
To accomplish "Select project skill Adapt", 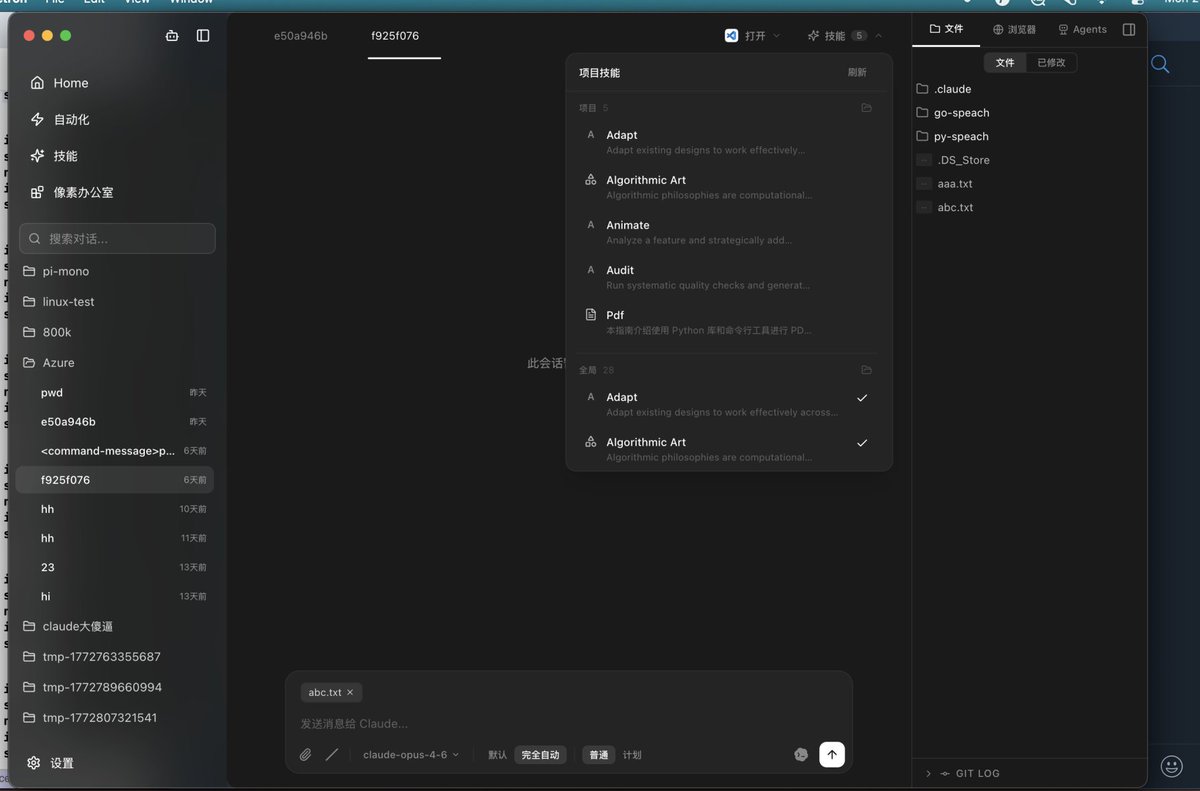I will [729, 142].
